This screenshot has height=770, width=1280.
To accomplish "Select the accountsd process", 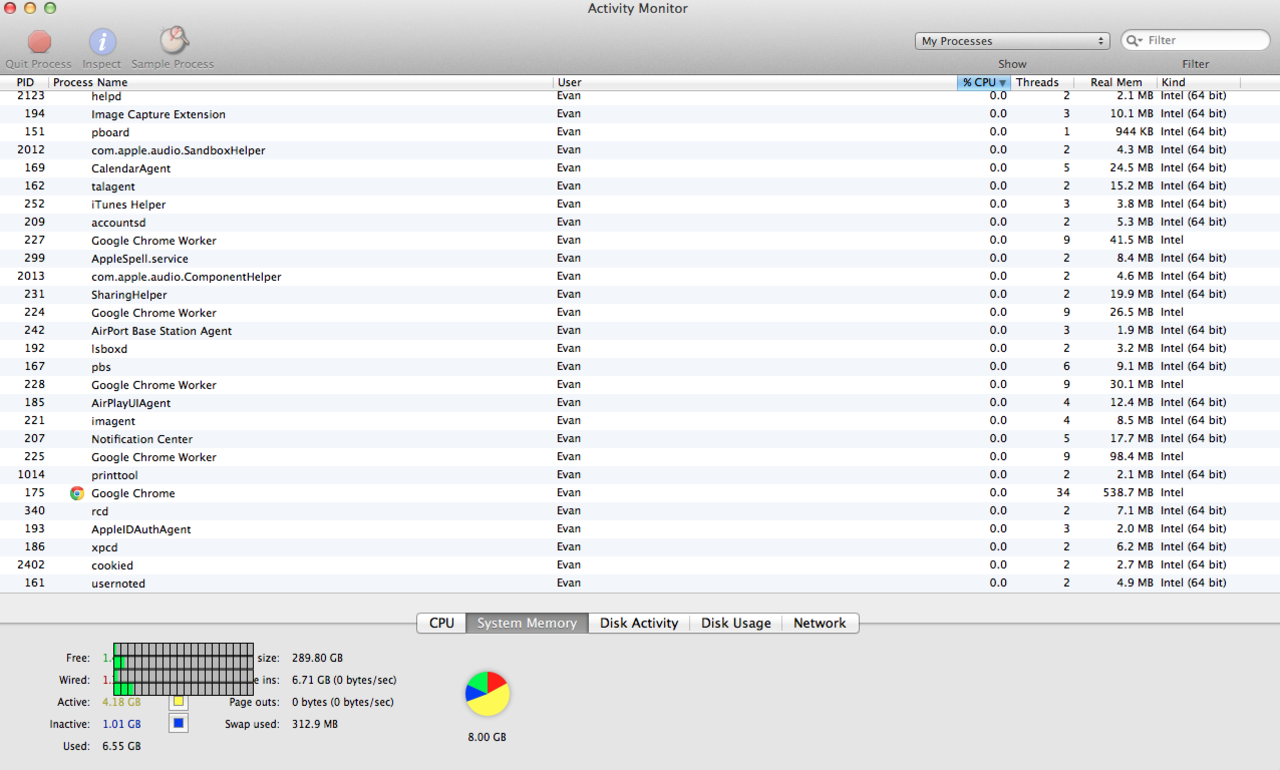I will tap(640, 222).
